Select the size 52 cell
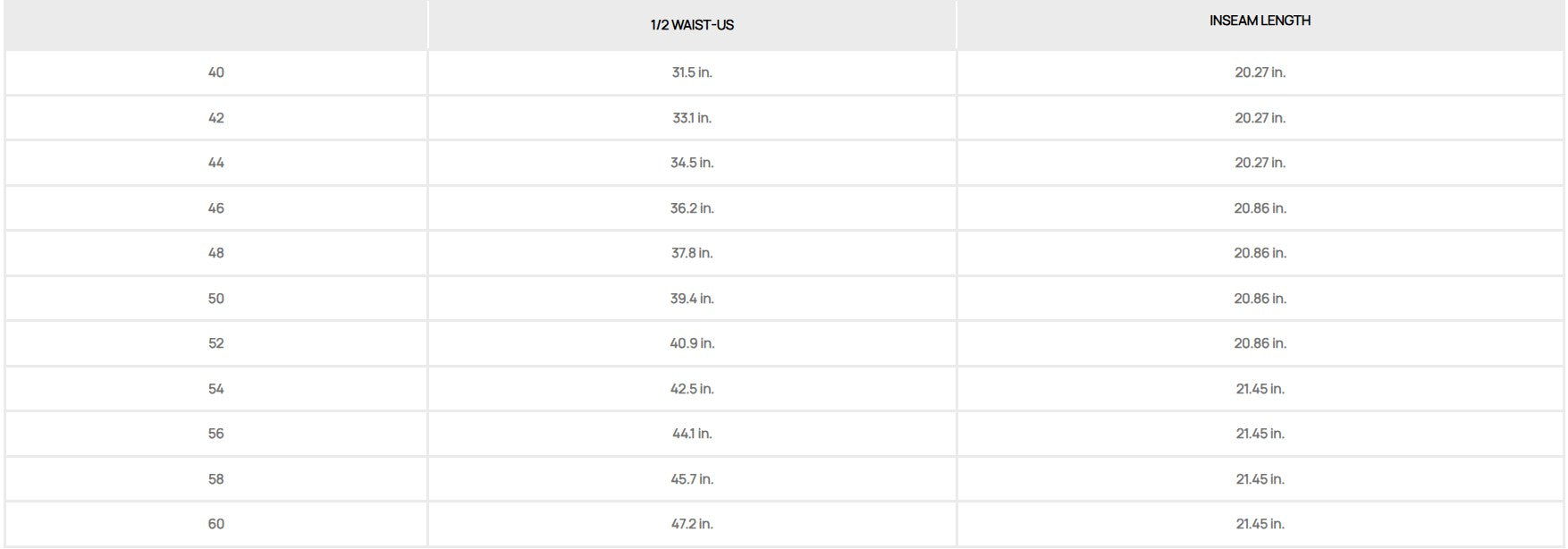 (216, 343)
